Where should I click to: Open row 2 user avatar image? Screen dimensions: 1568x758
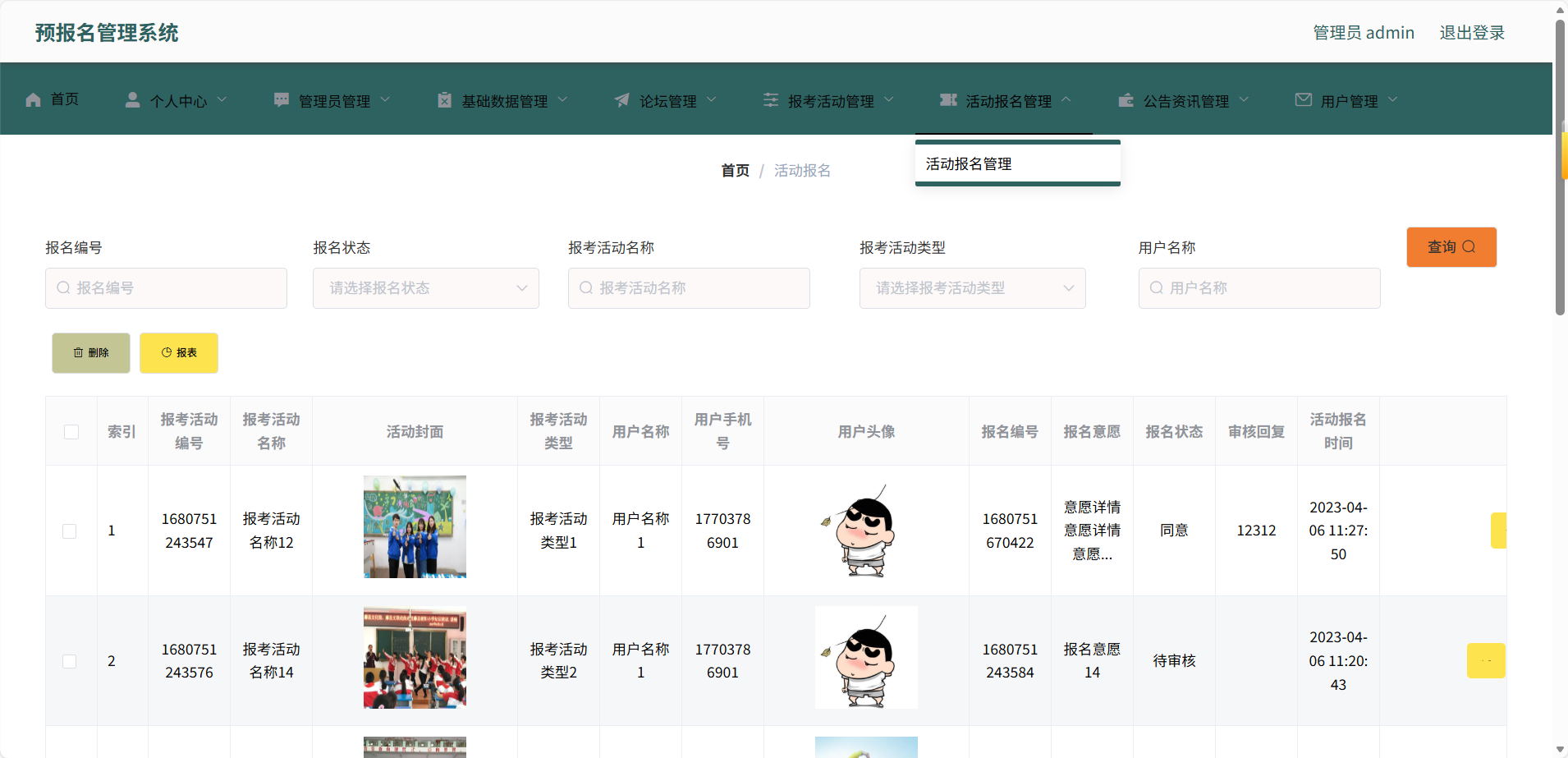(866, 658)
